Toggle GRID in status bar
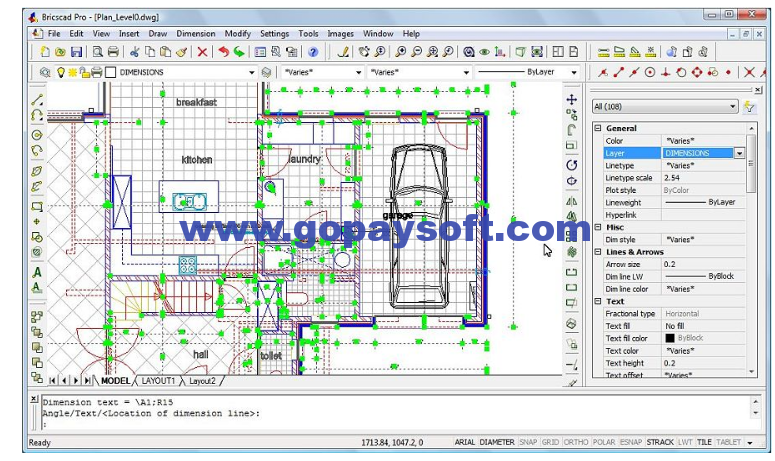 tap(550, 442)
